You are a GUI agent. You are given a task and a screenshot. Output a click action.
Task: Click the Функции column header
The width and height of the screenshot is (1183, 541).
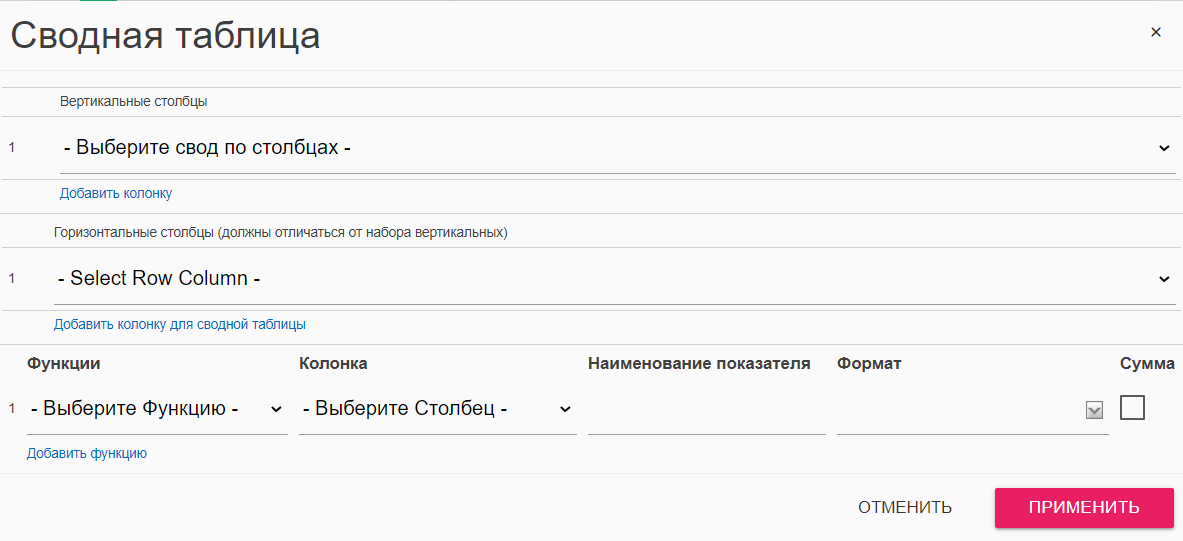pyautogui.click(x=64, y=364)
